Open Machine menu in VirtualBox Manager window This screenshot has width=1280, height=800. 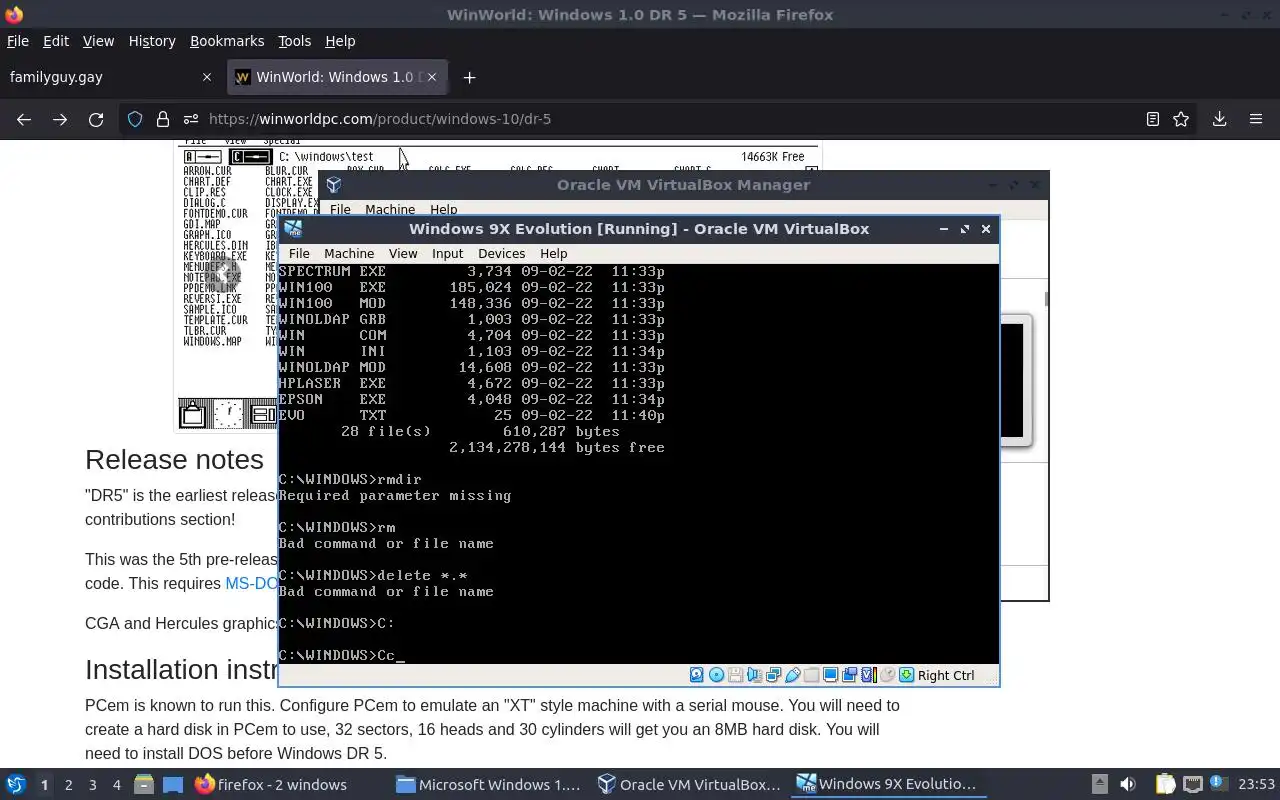pos(390,210)
